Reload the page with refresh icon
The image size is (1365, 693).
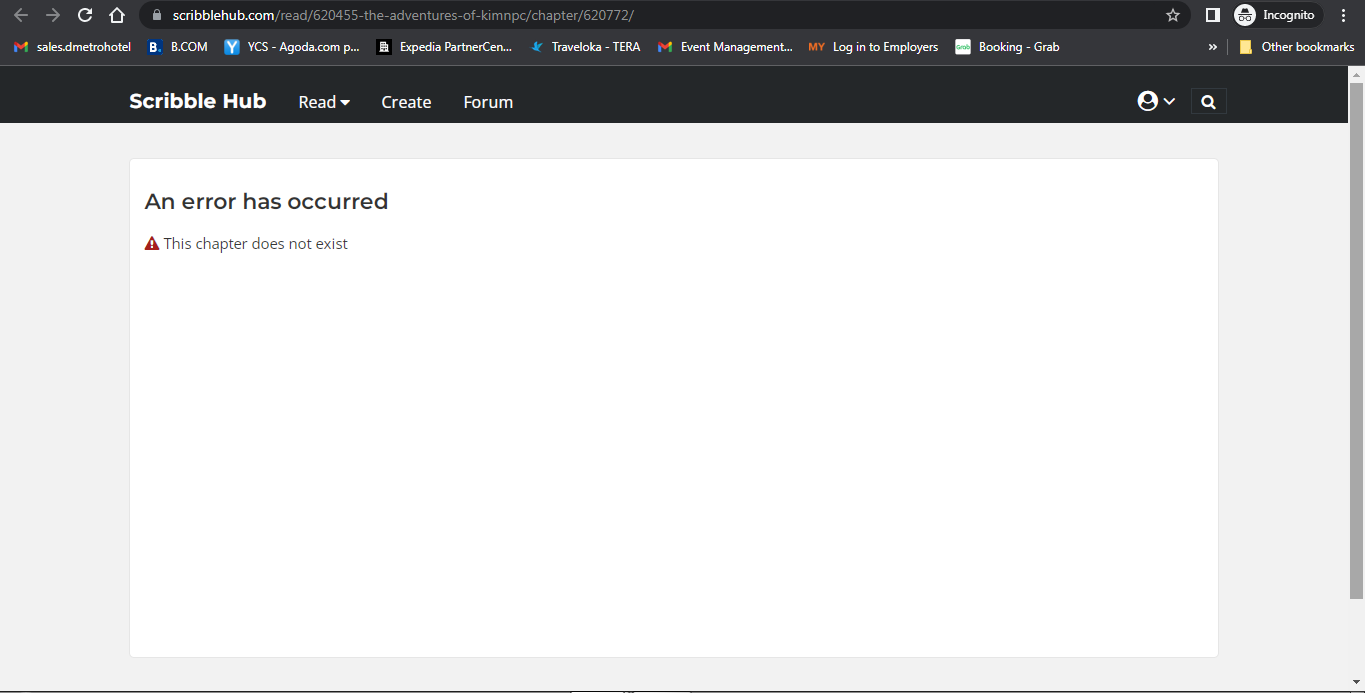coord(85,15)
